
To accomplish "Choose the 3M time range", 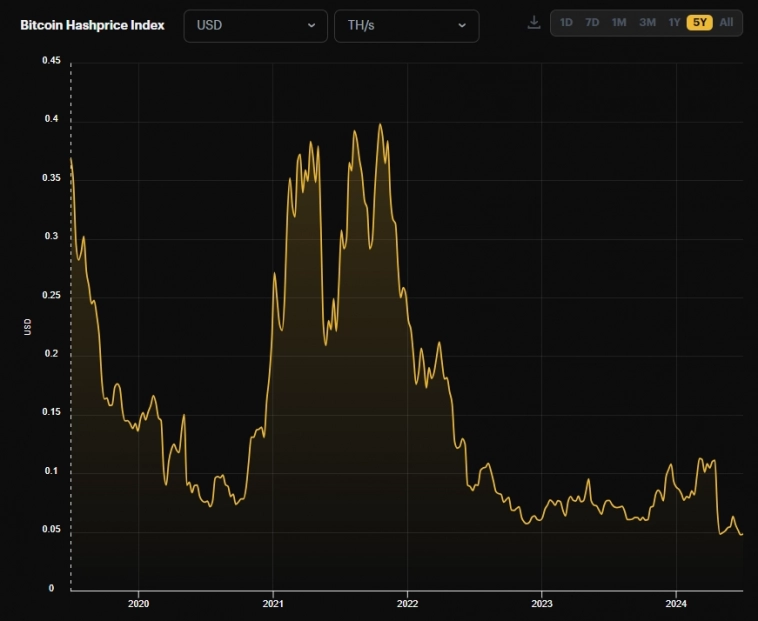I will pyautogui.click(x=647, y=22).
